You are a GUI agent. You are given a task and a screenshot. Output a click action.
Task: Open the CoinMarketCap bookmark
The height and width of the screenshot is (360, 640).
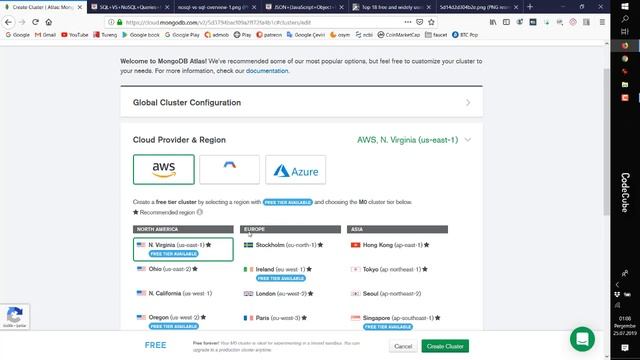click(399, 35)
